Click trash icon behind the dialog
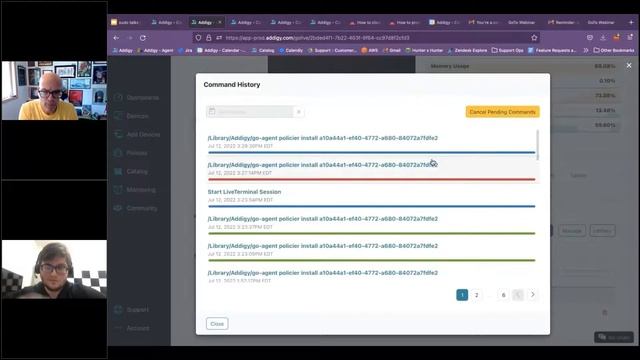This screenshot has height=360, width=640. [x=604, y=313]
